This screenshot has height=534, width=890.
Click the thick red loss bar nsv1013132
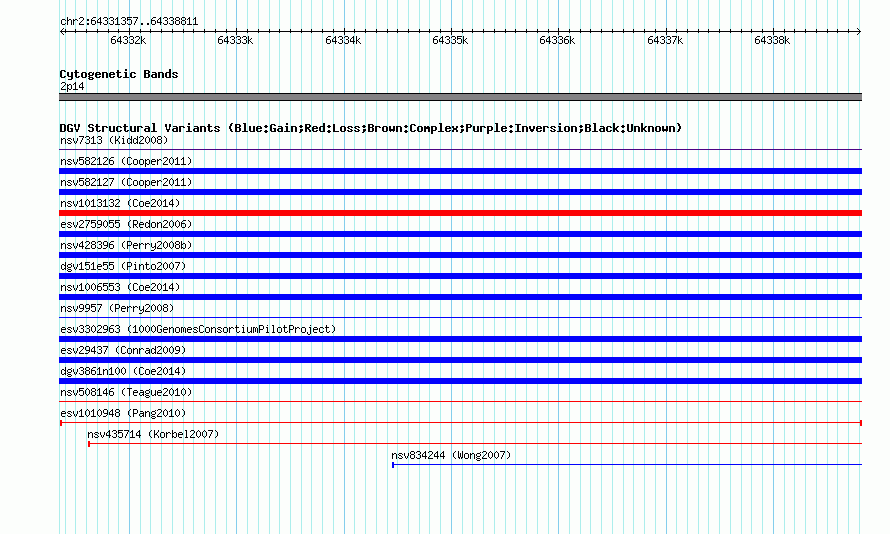(460, 213)
